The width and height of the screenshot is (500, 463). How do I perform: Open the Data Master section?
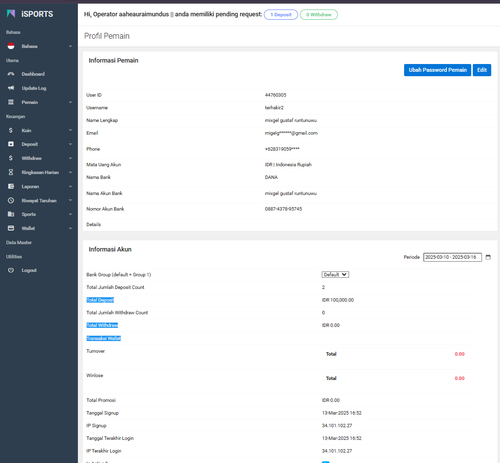point(19,242)
